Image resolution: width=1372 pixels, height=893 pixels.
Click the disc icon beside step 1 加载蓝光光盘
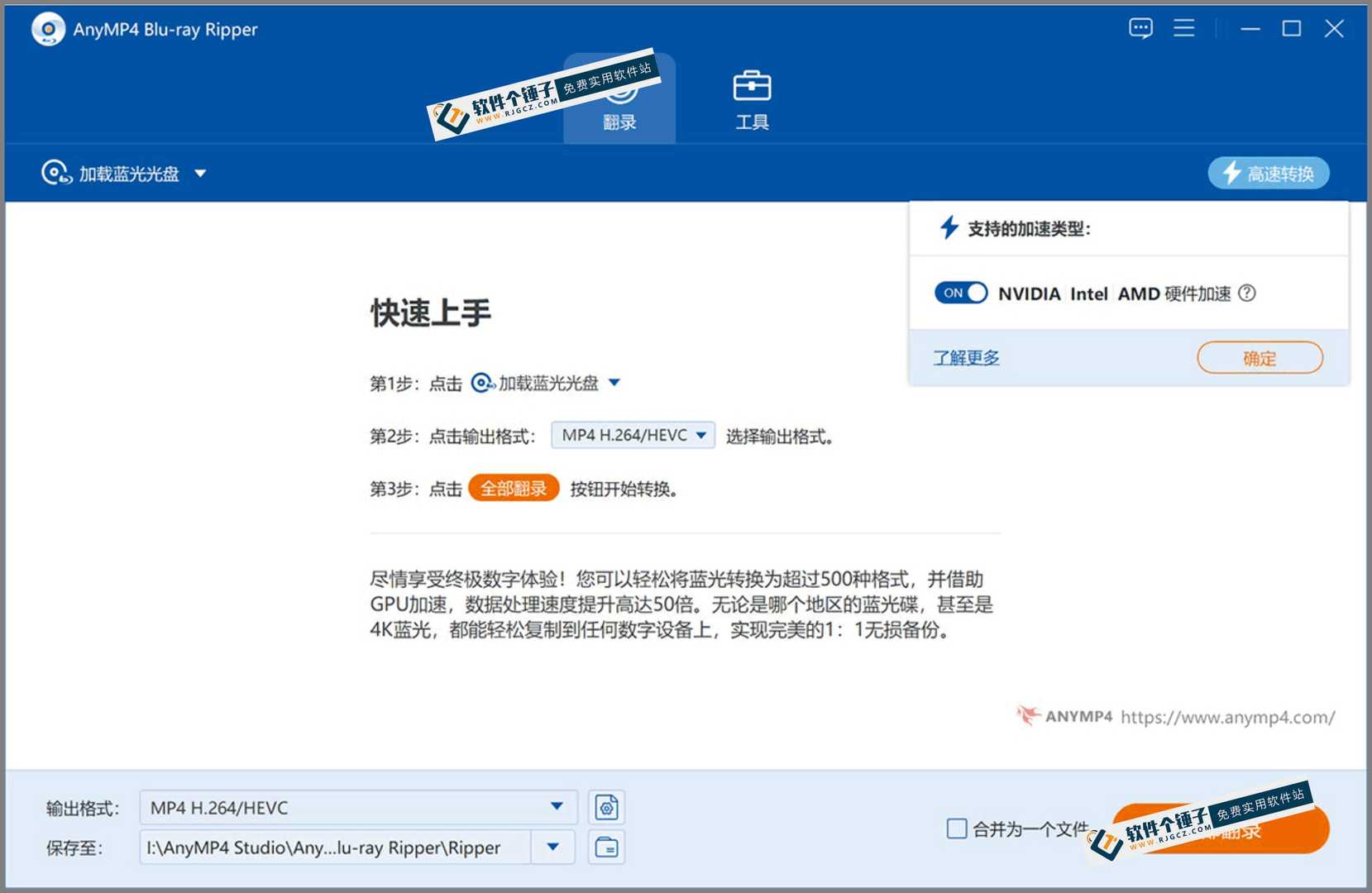coord(482,383)
